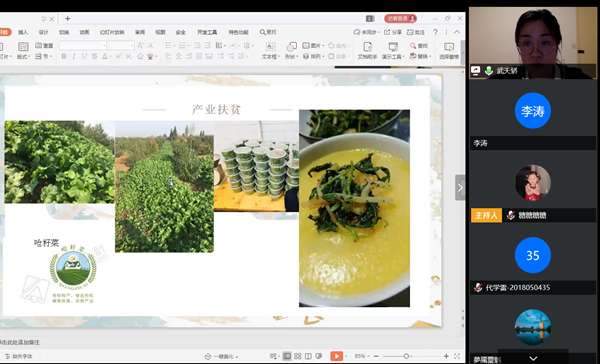Viewport: 600px width, 364px height.
Task: Toggle italic formatting
Action: (74, 57)
